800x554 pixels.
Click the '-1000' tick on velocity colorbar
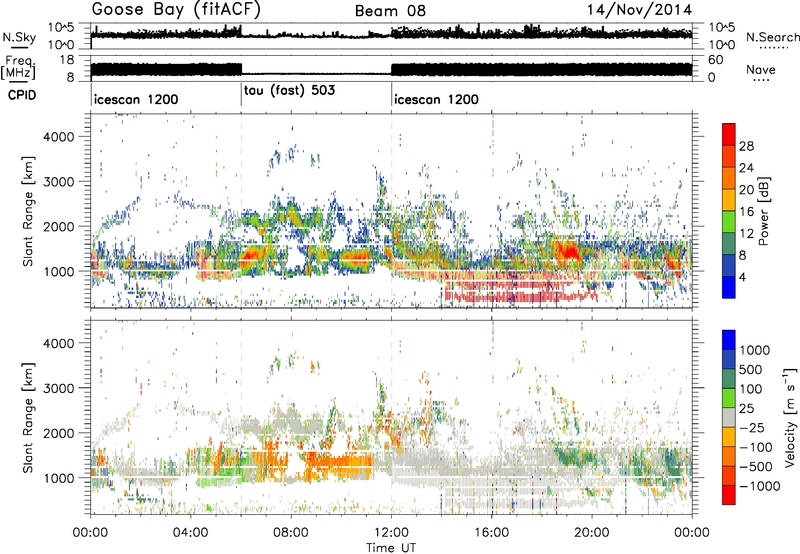pyautogui.click(x=760, y=486)
